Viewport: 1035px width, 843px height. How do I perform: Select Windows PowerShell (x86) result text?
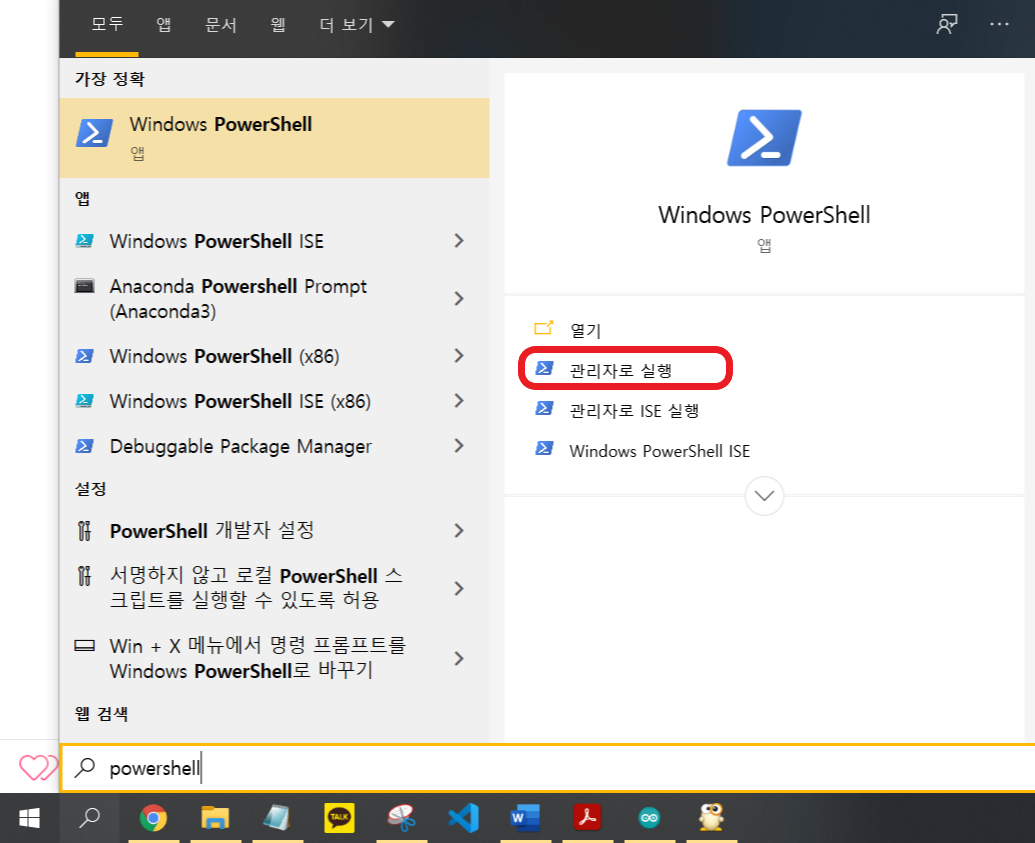click(x=224, y=356)
